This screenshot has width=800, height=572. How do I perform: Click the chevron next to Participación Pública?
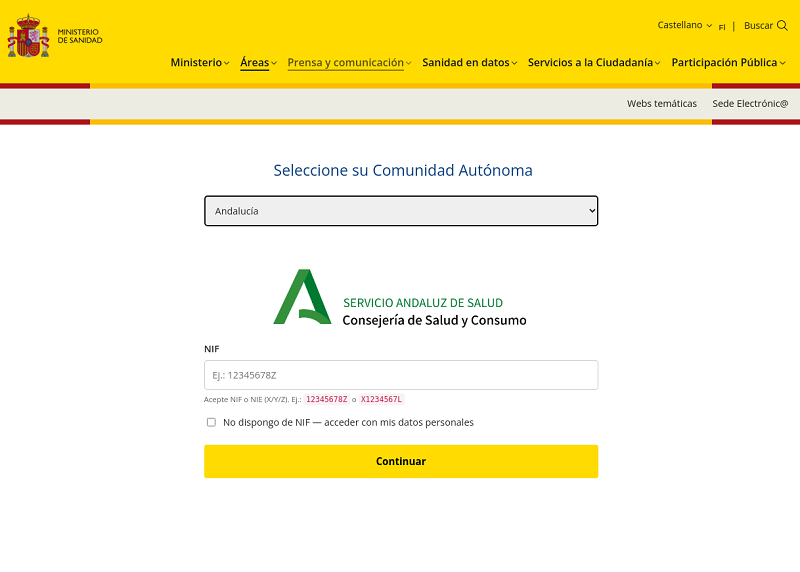click(782, 63)
